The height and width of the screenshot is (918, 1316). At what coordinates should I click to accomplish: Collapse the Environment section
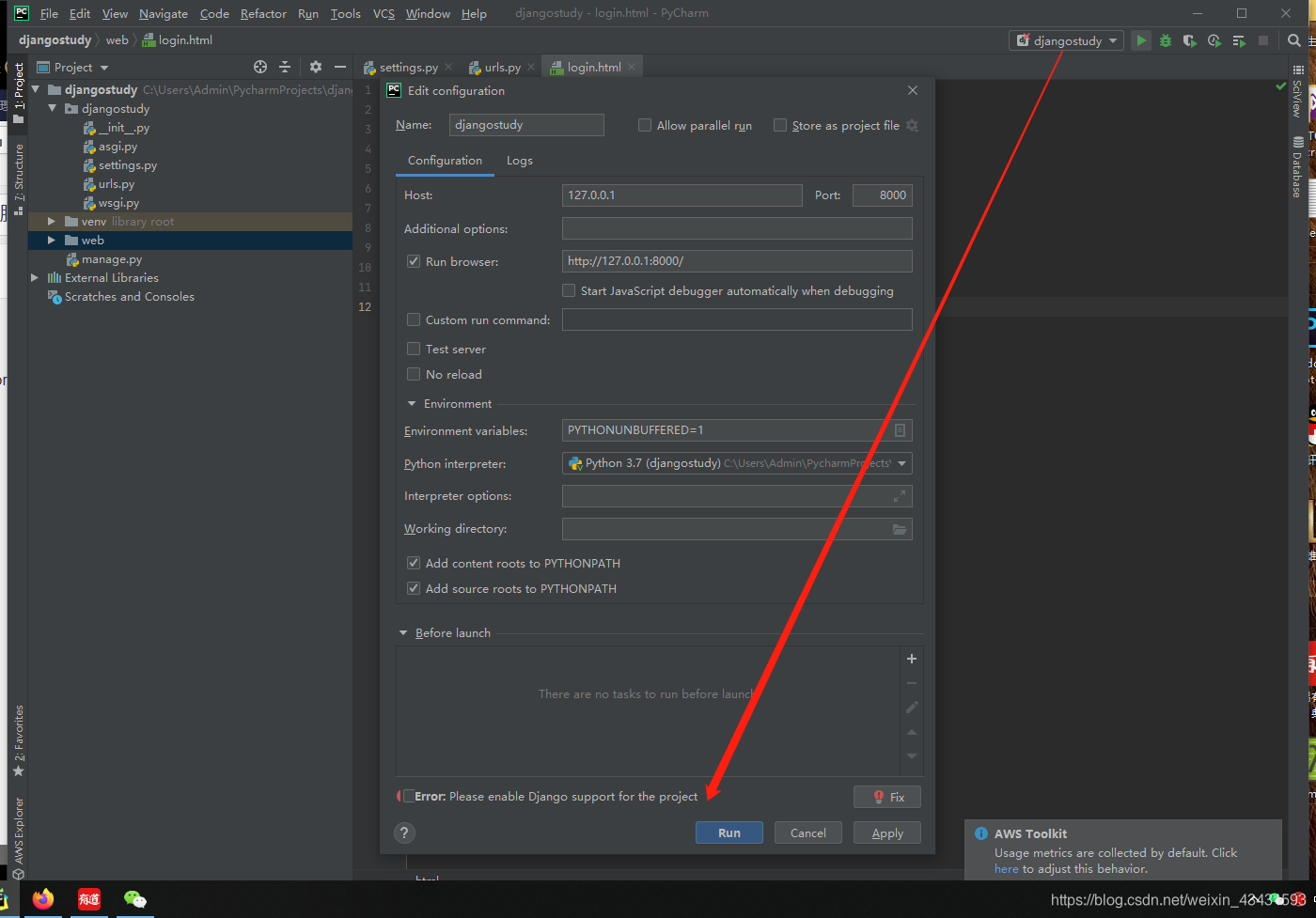point(412,403)
